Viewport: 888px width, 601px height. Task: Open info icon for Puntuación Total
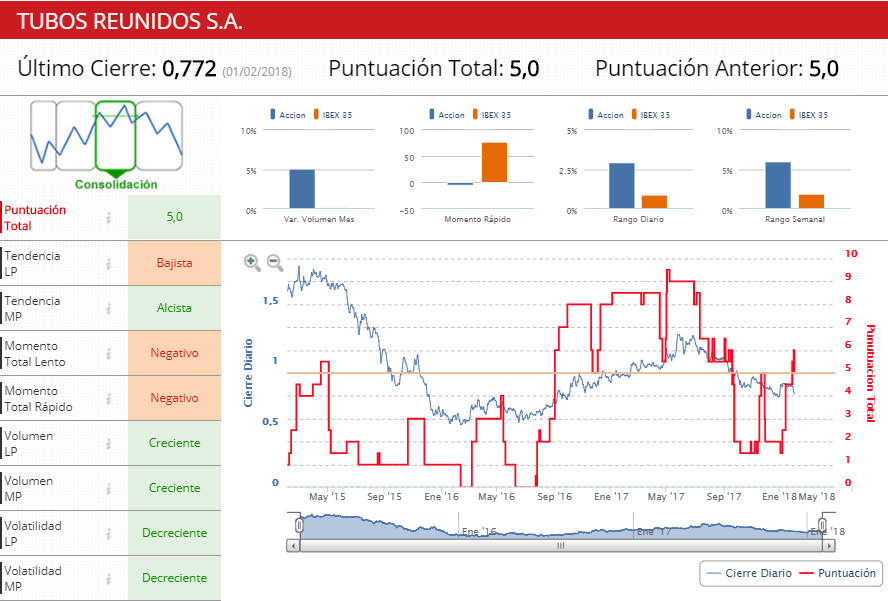pos(108,218)
